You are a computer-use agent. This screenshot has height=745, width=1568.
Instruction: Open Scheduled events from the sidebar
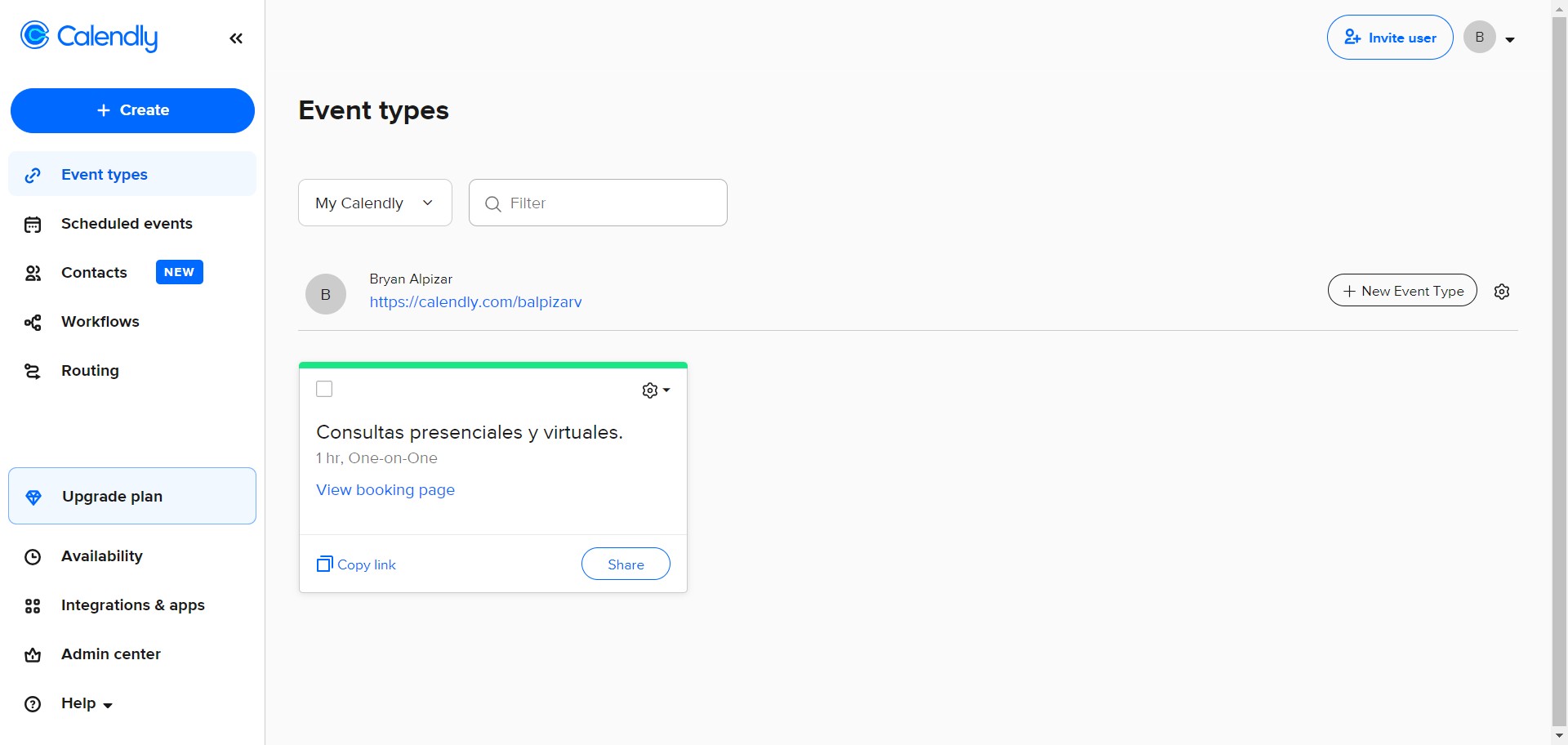coord(126,223)
